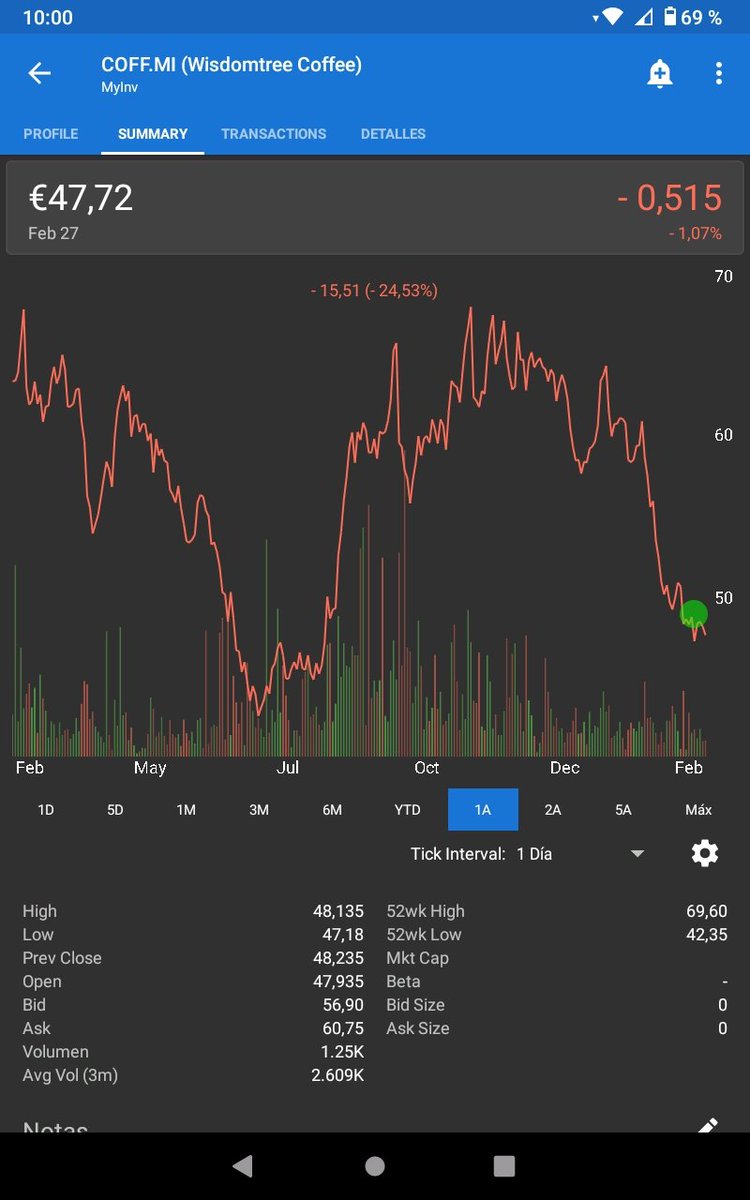This screenshot has height=1200, width=750.
Task: Open the alert bell icon
Action: (x=660, y=73)
